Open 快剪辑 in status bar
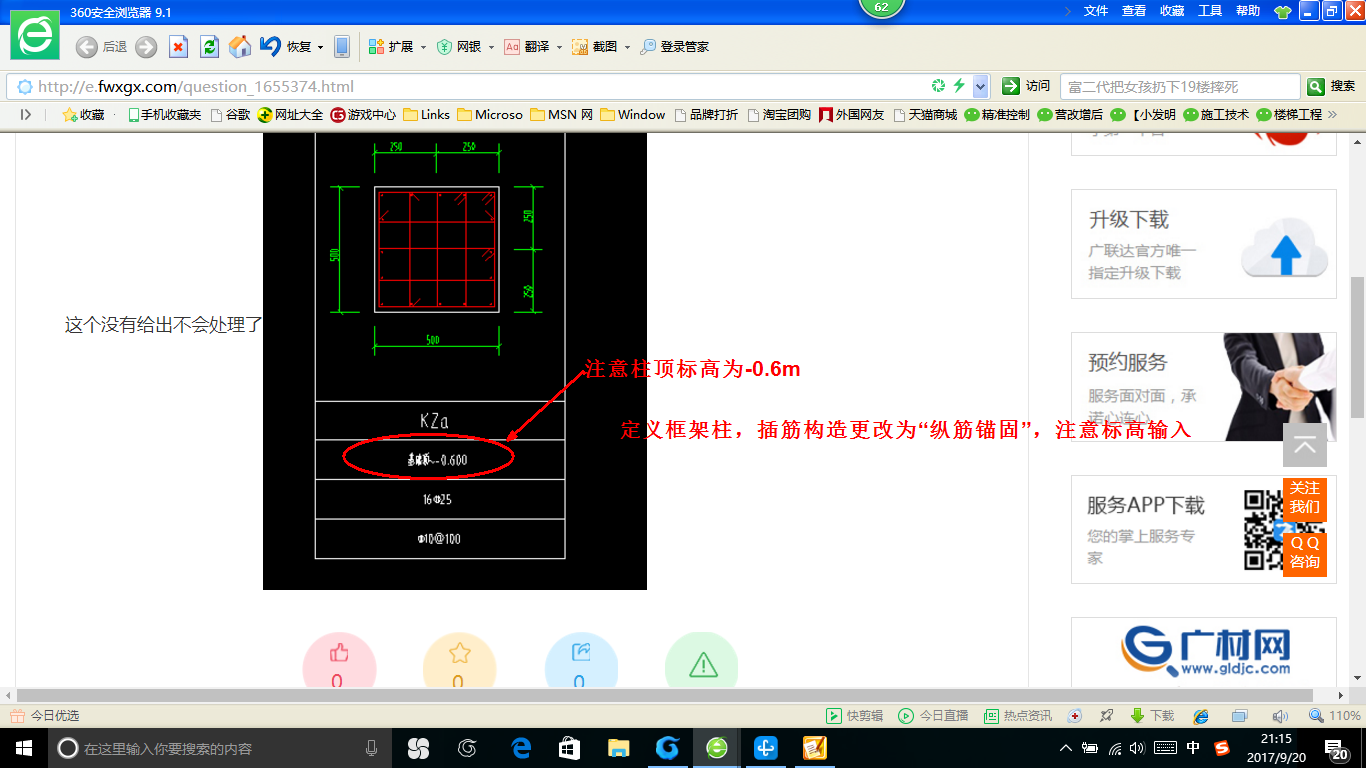 [x=854, y=716]
